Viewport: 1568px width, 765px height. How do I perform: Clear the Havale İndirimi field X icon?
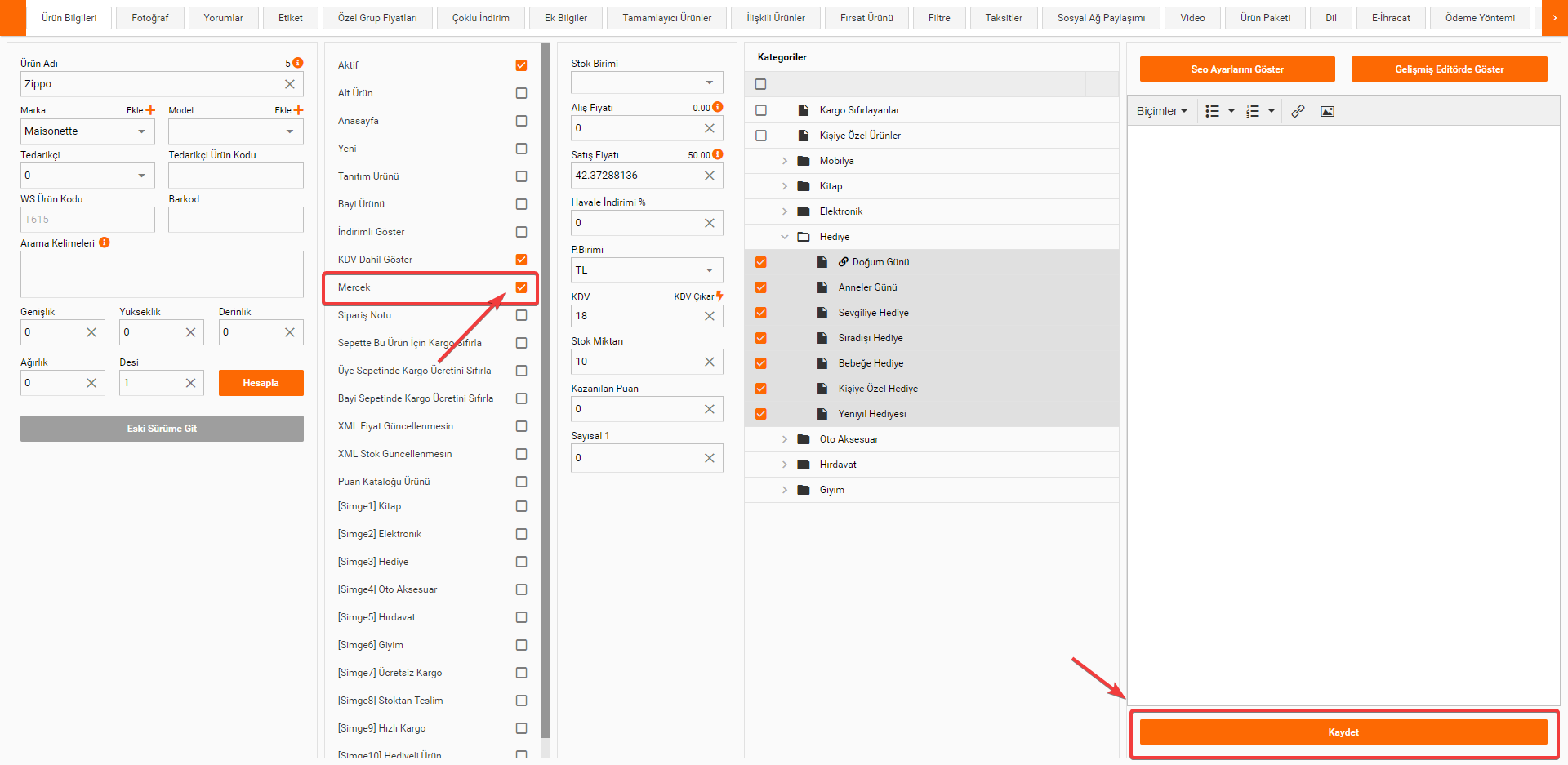(x=710, y=223)
